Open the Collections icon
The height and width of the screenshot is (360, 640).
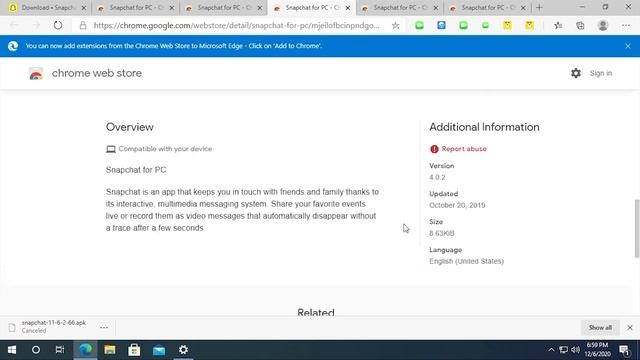(580, 25)
